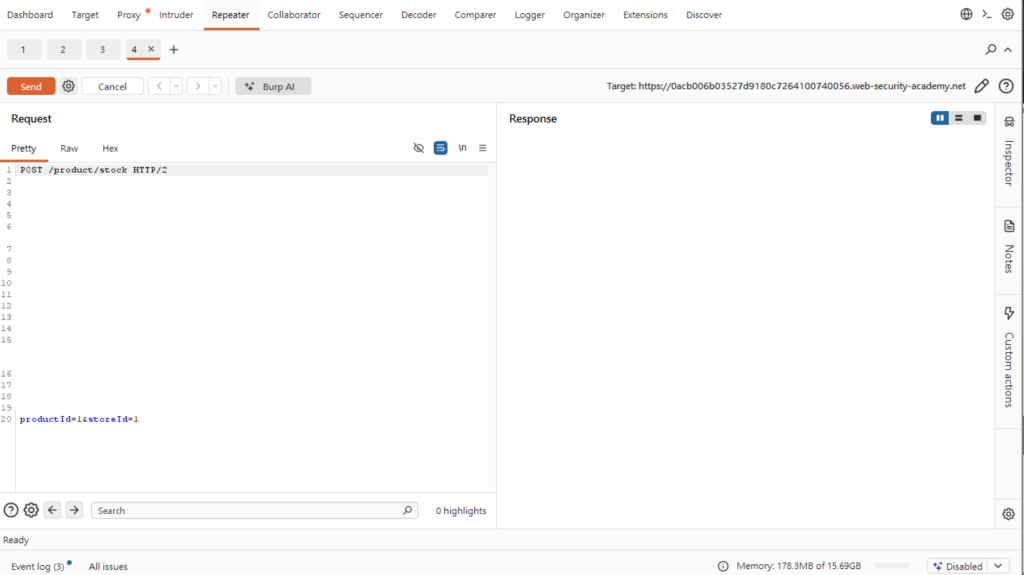Select combined tabbed layout view

pos(978,118)
